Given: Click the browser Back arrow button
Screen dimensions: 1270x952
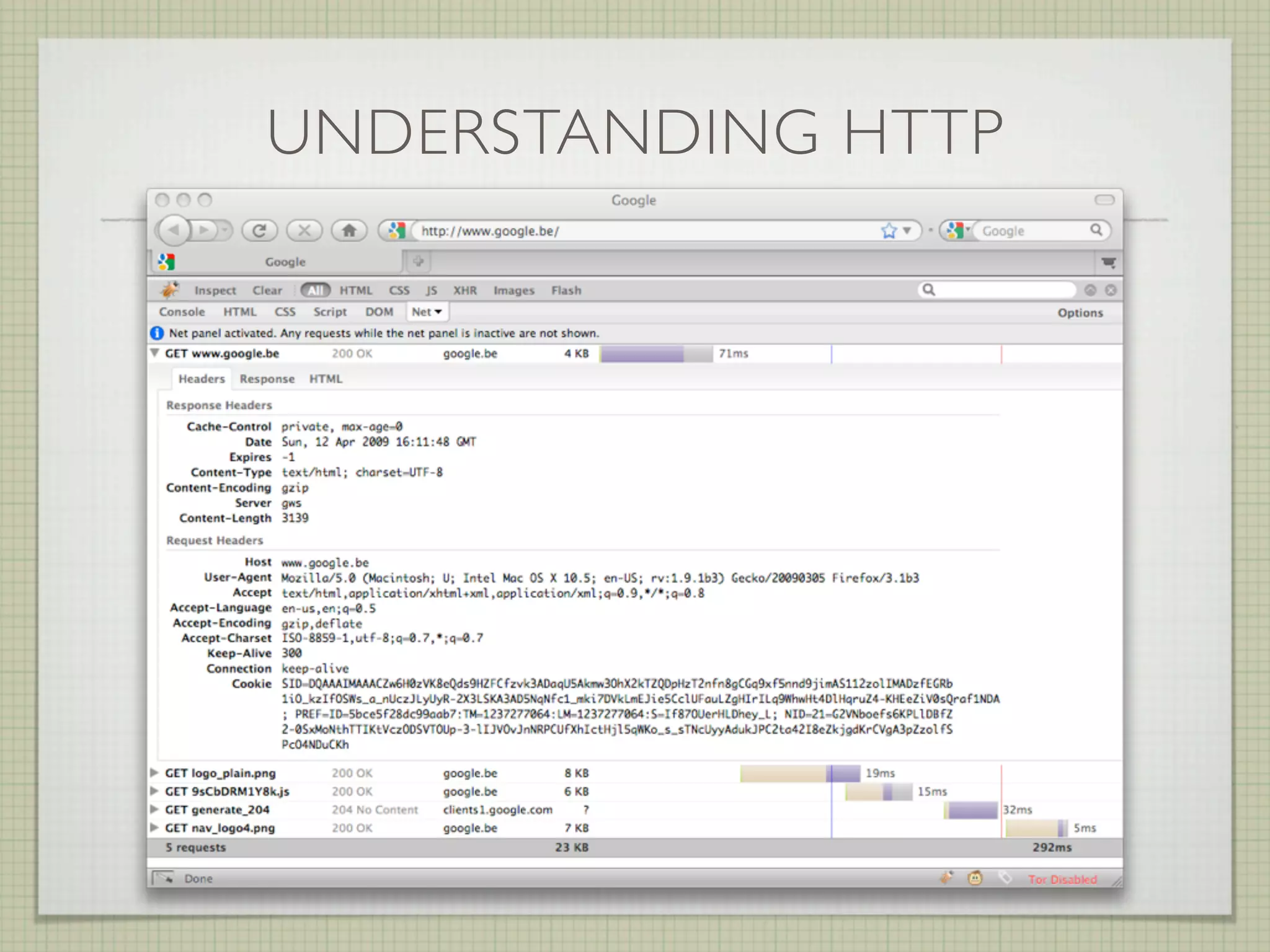Looking at the screenshot, I should tap(174, 231).
